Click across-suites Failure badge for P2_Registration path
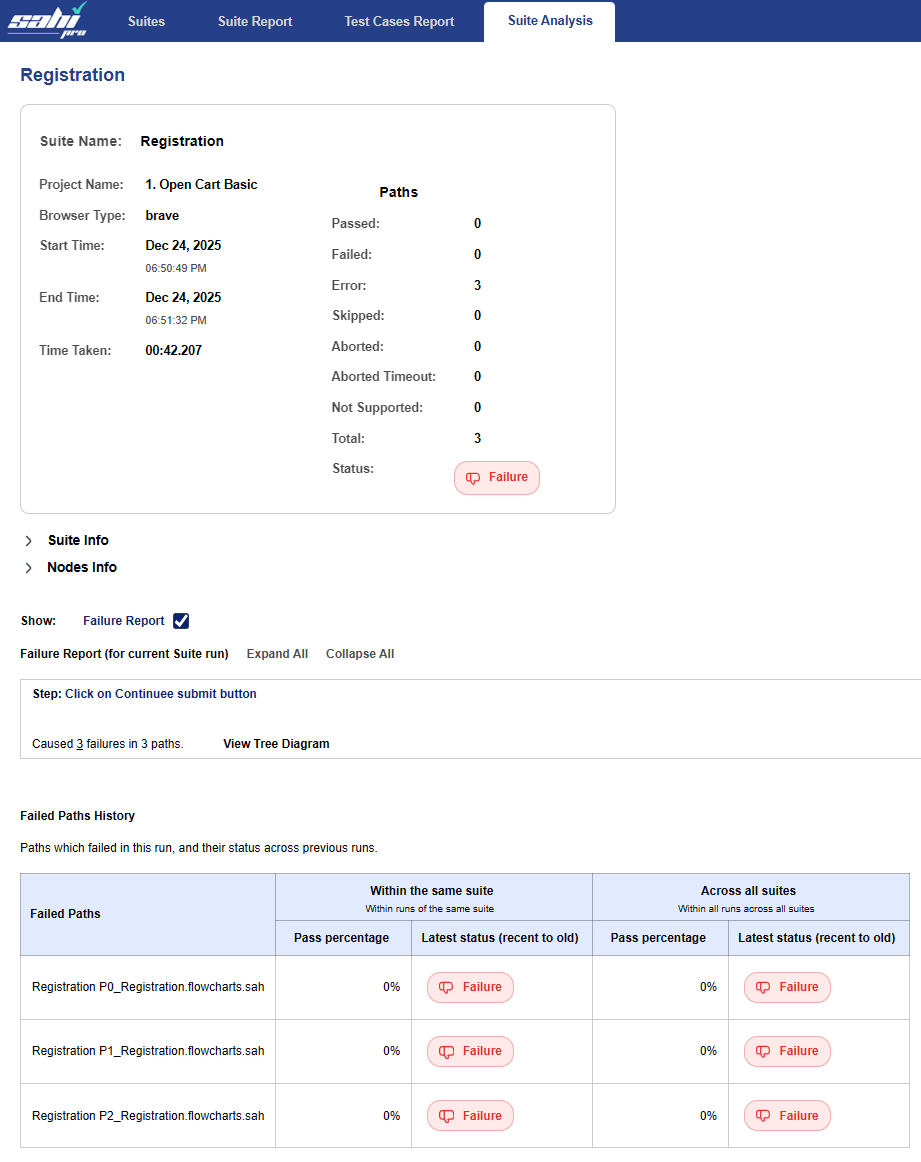The width and height of the screenshot is (921, 1162). tap(787, 1116)
